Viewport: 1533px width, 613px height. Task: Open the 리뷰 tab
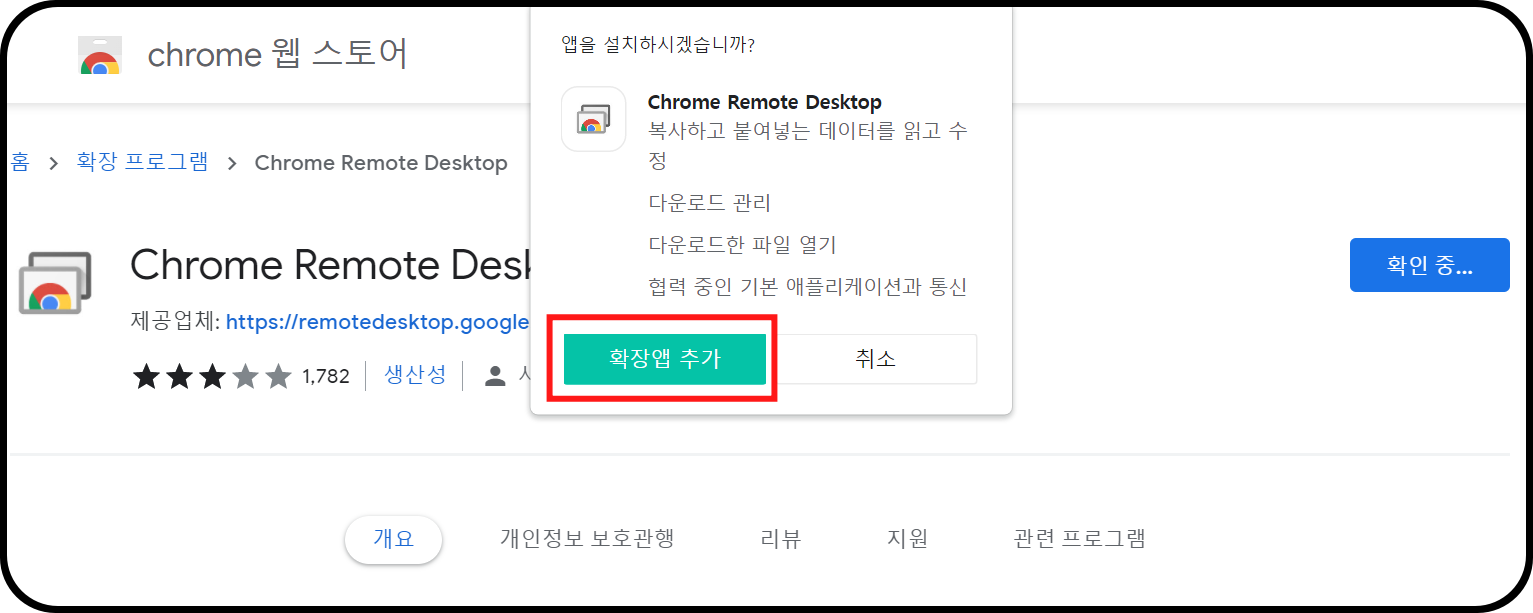[780, 538]
